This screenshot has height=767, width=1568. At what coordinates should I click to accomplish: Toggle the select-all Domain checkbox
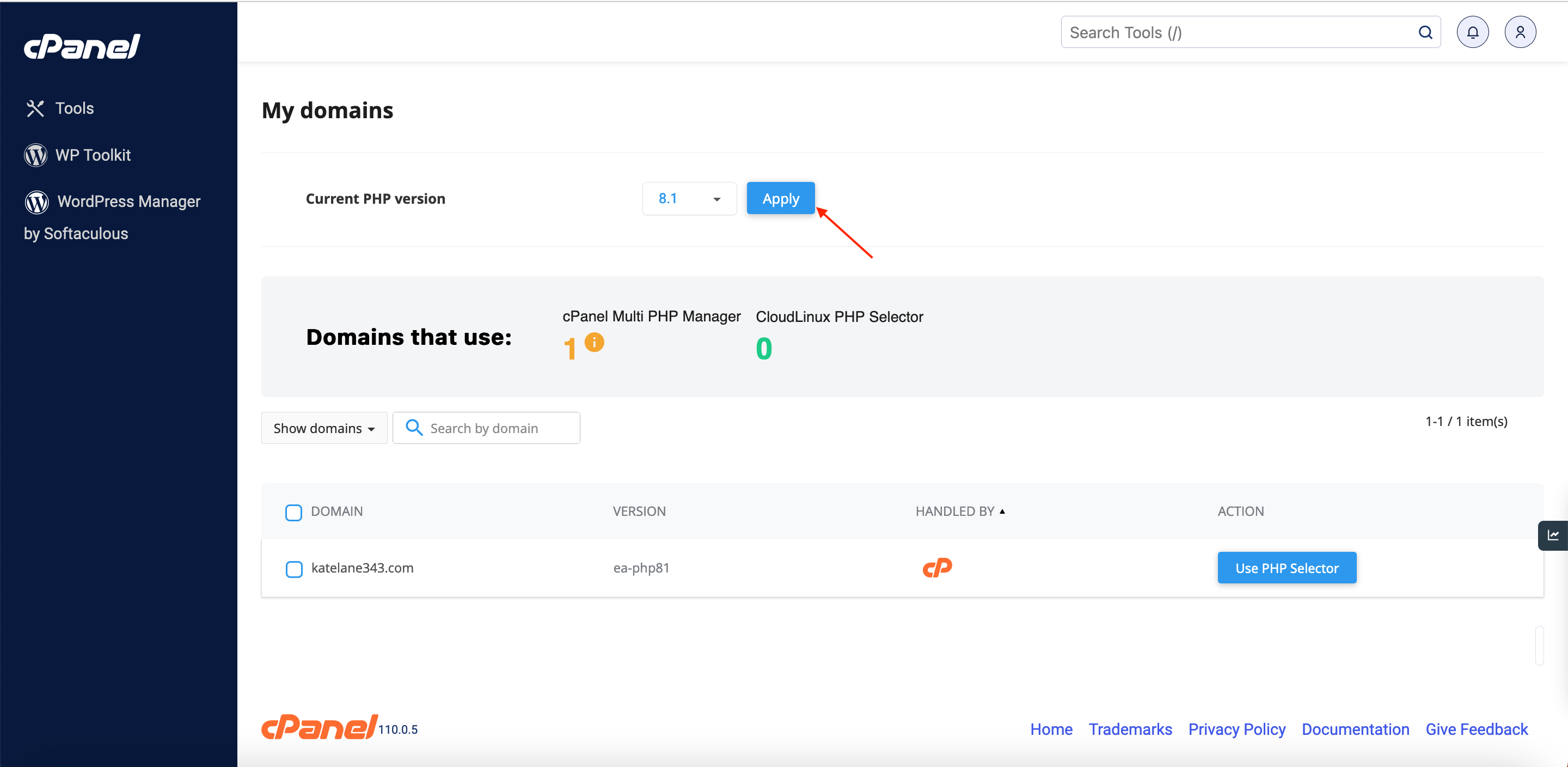(x=293, y=513)
